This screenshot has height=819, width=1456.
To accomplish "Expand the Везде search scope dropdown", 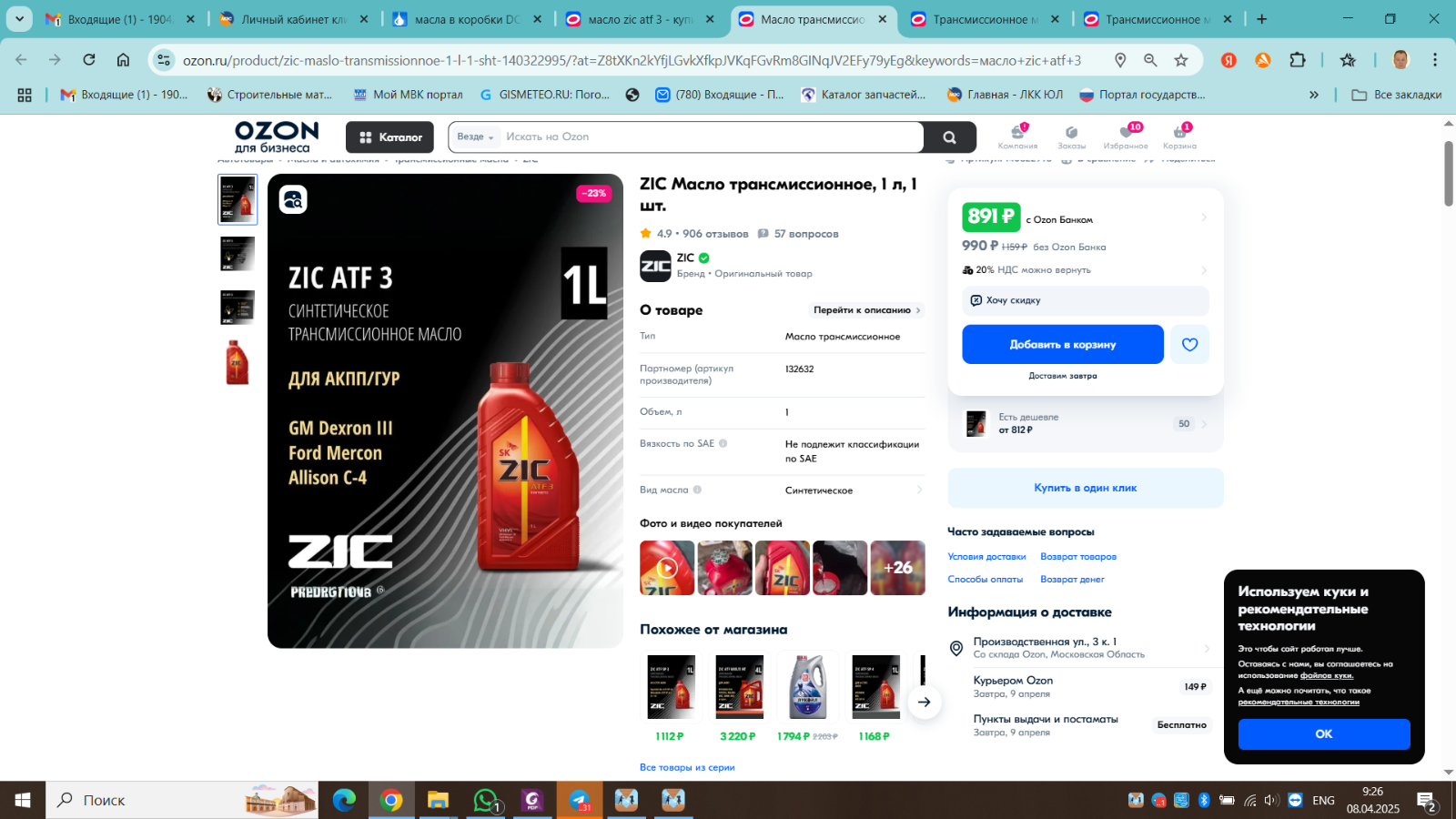I will coord(475,137).
